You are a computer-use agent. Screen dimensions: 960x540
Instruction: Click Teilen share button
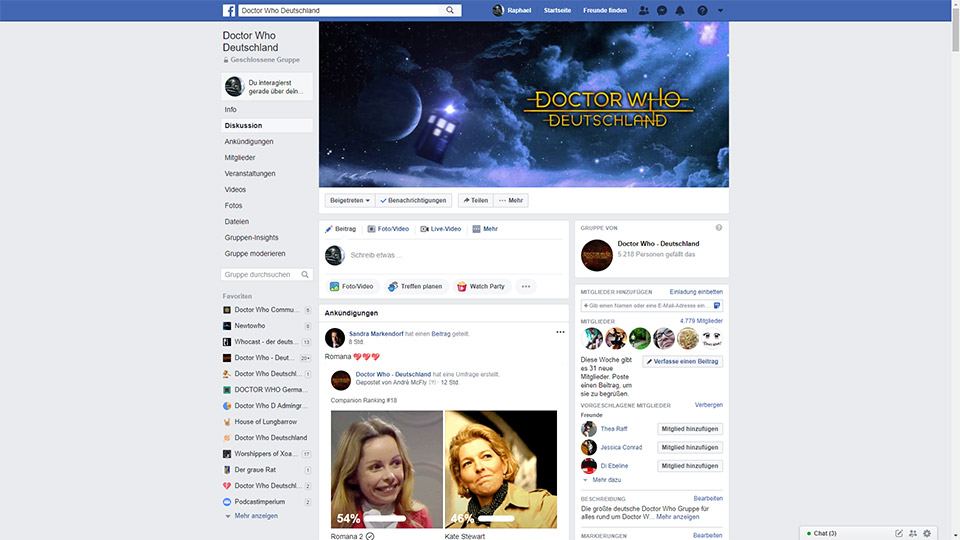pos(475,200)
